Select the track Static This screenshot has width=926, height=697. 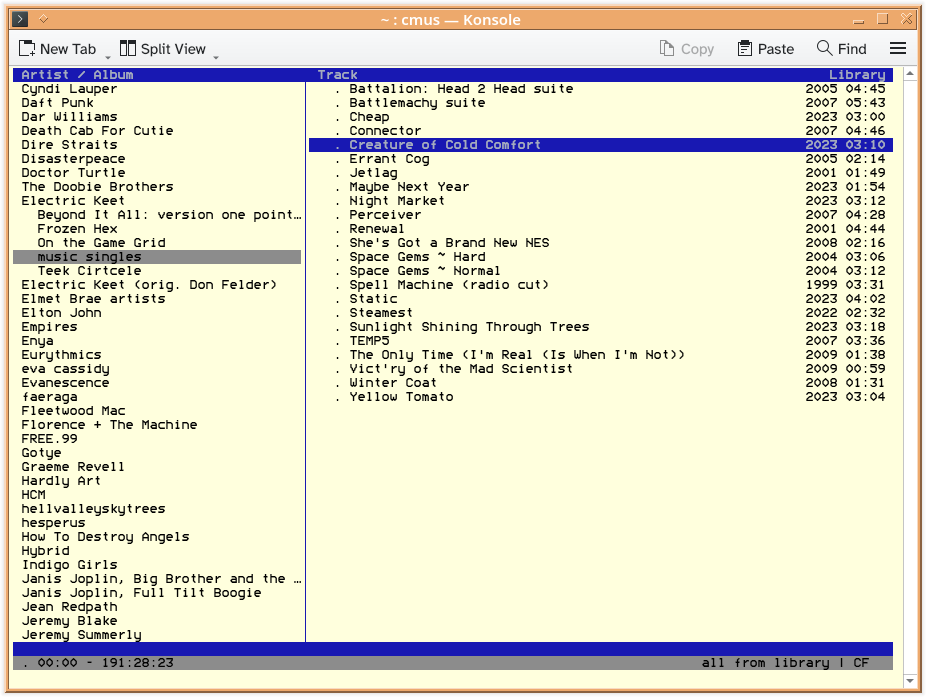point(601,299)
